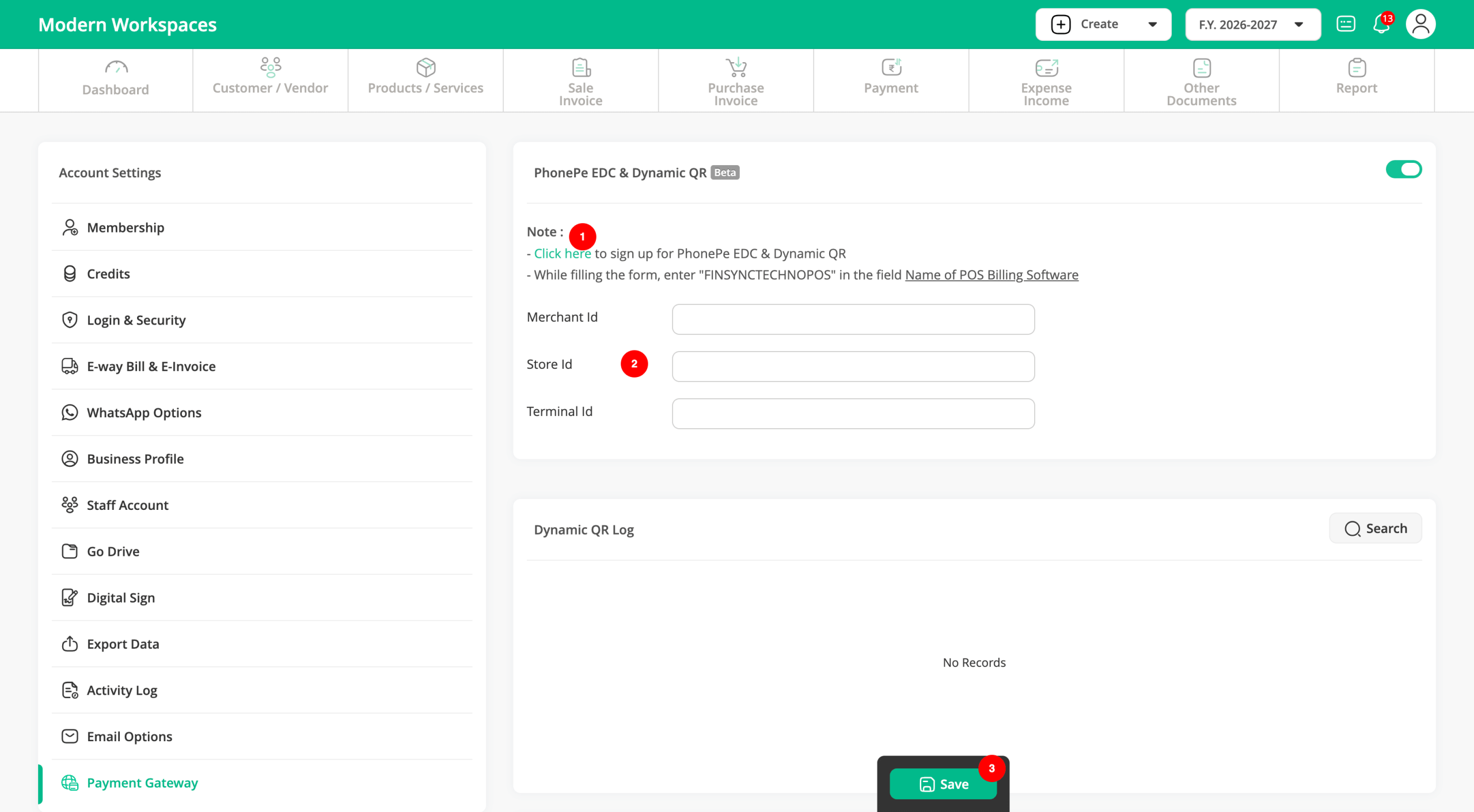The width and height of the screenshot is (1474, 812).
Task: Click the WhatsApp Options icon
Action: coord(70,413)
